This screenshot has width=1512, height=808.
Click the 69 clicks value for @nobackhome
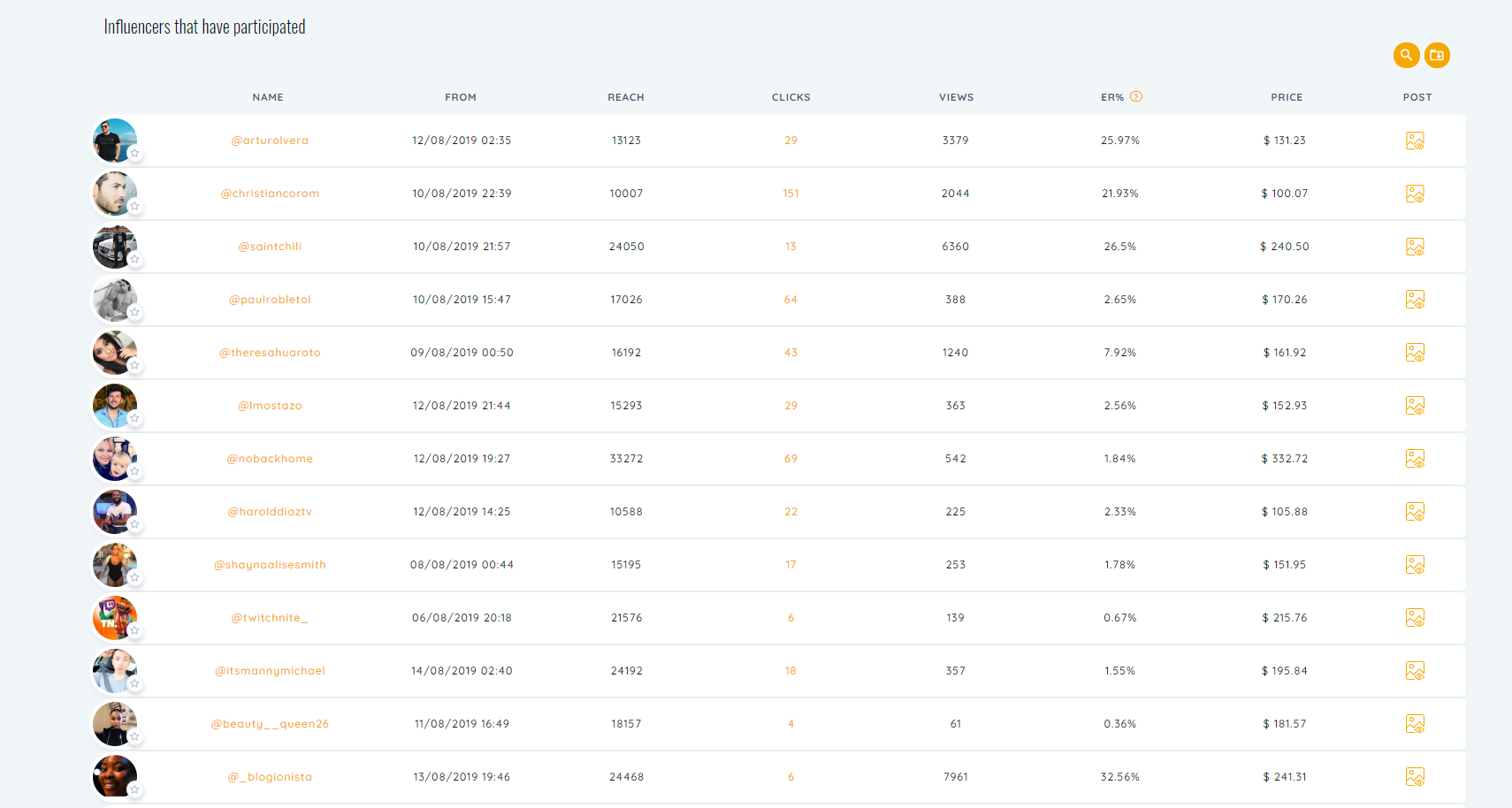point(790,459)
